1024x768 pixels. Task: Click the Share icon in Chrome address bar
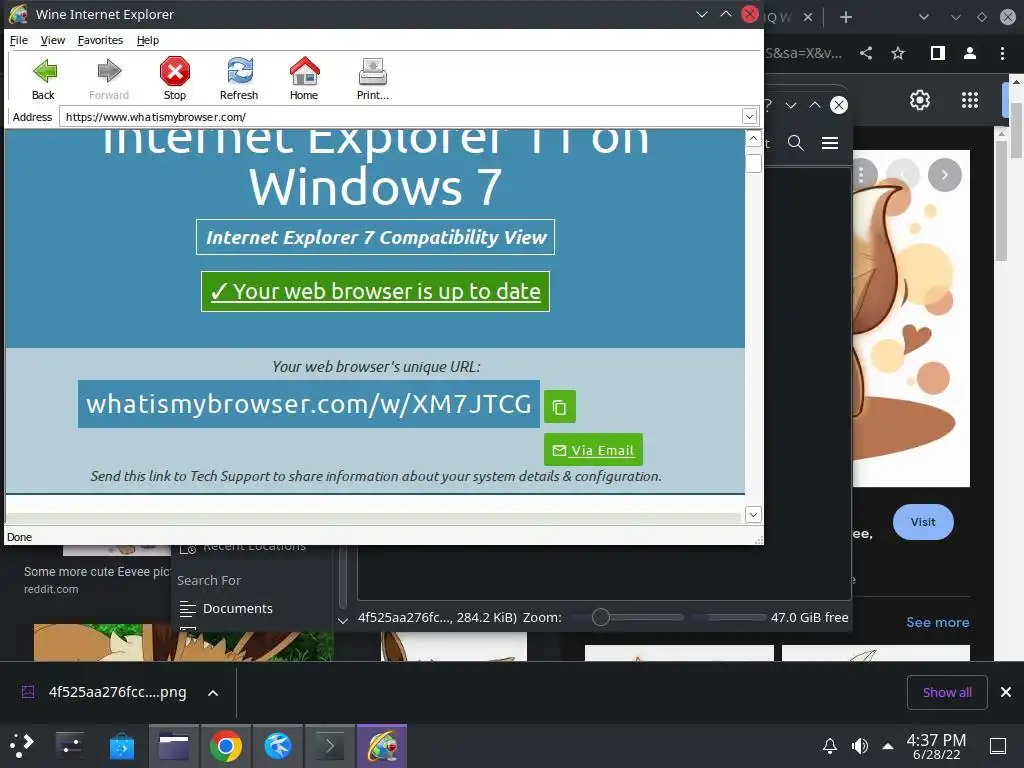click(x=866, y=53)
